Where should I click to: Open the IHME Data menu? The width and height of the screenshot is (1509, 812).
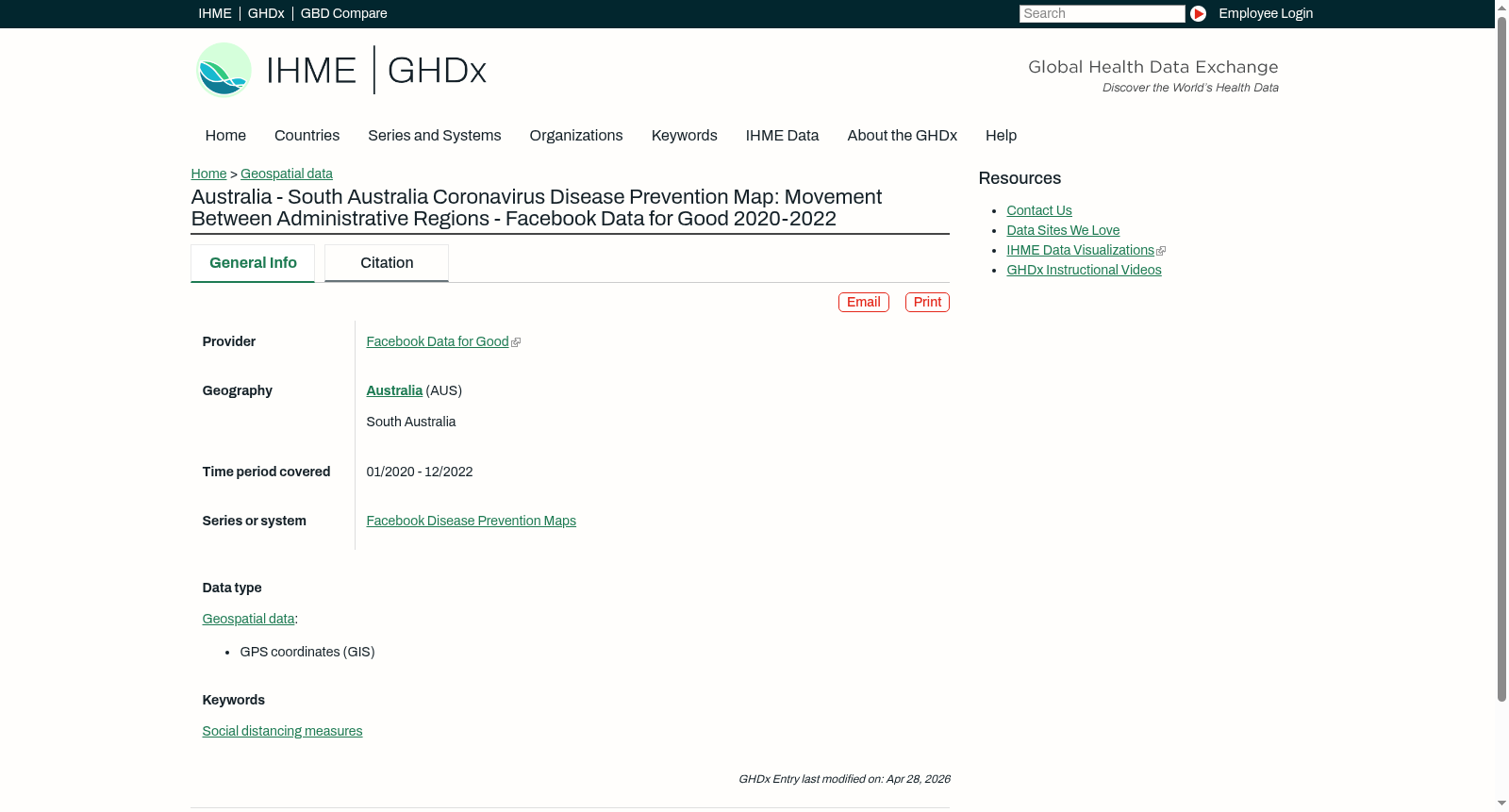tap(783, 136)
